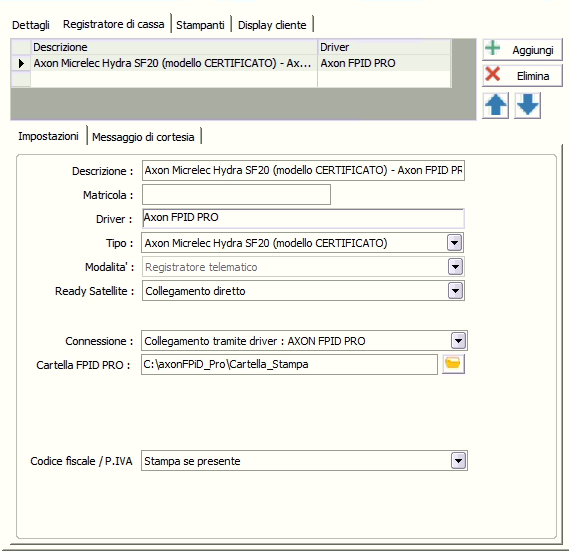Move the register up with blue up arrow
The height and width of the screenshot is (551, 569).
click(495, 105)
